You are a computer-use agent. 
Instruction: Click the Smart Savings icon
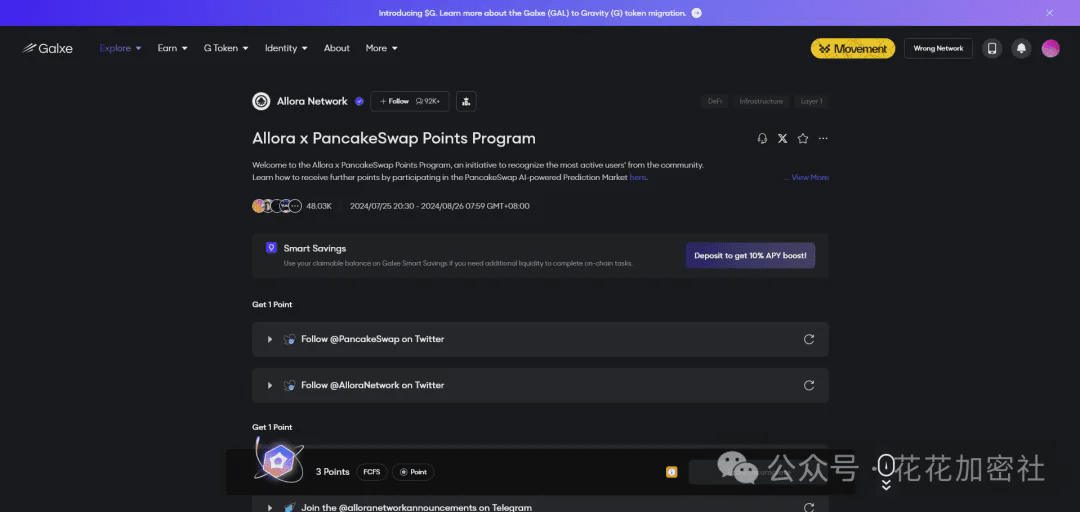tap(271, 247)
